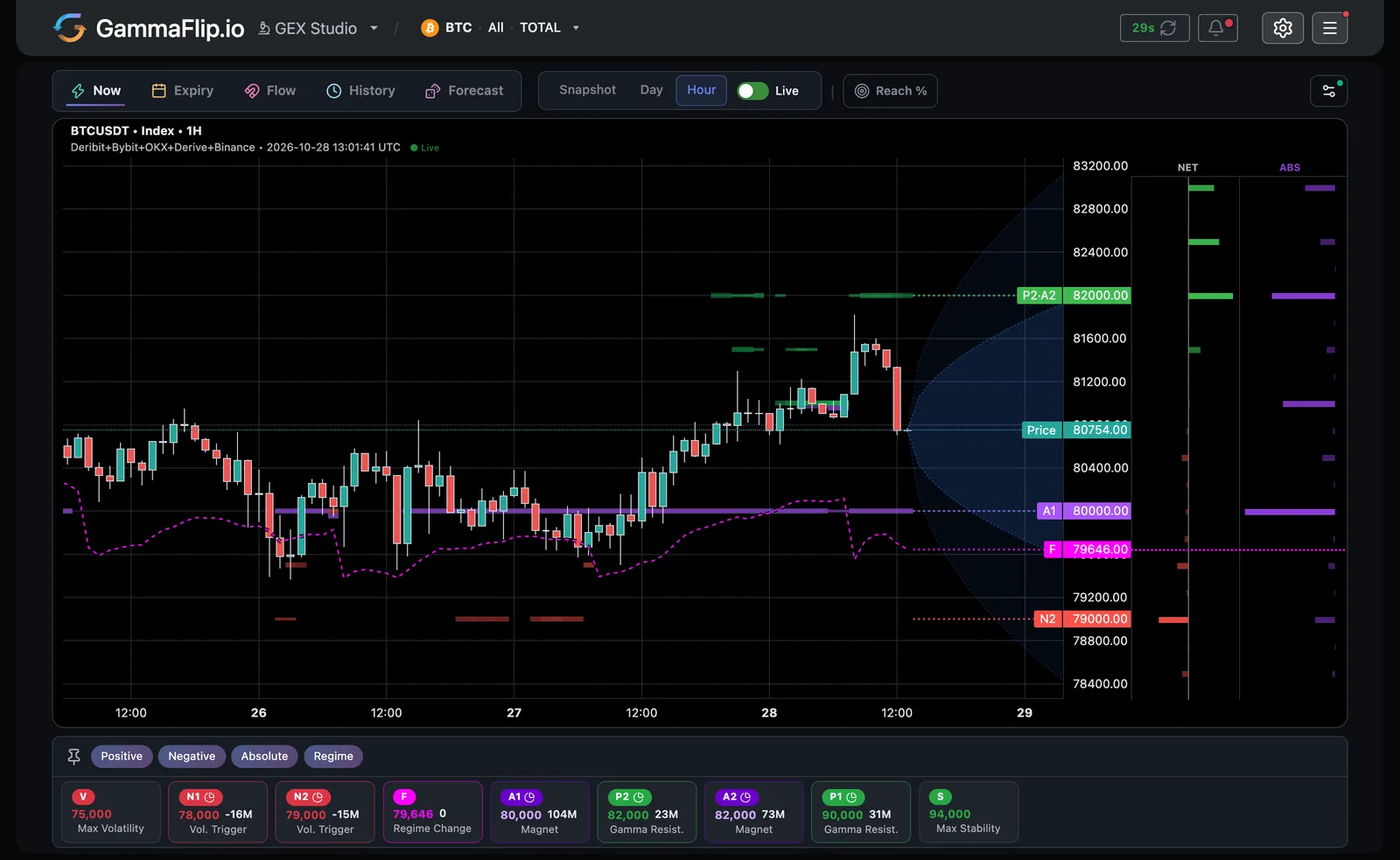This screenshot has height=860, width=1400.
Task: Select the N1 78,000 Vol. Trigger card
Action: (218, 812)
